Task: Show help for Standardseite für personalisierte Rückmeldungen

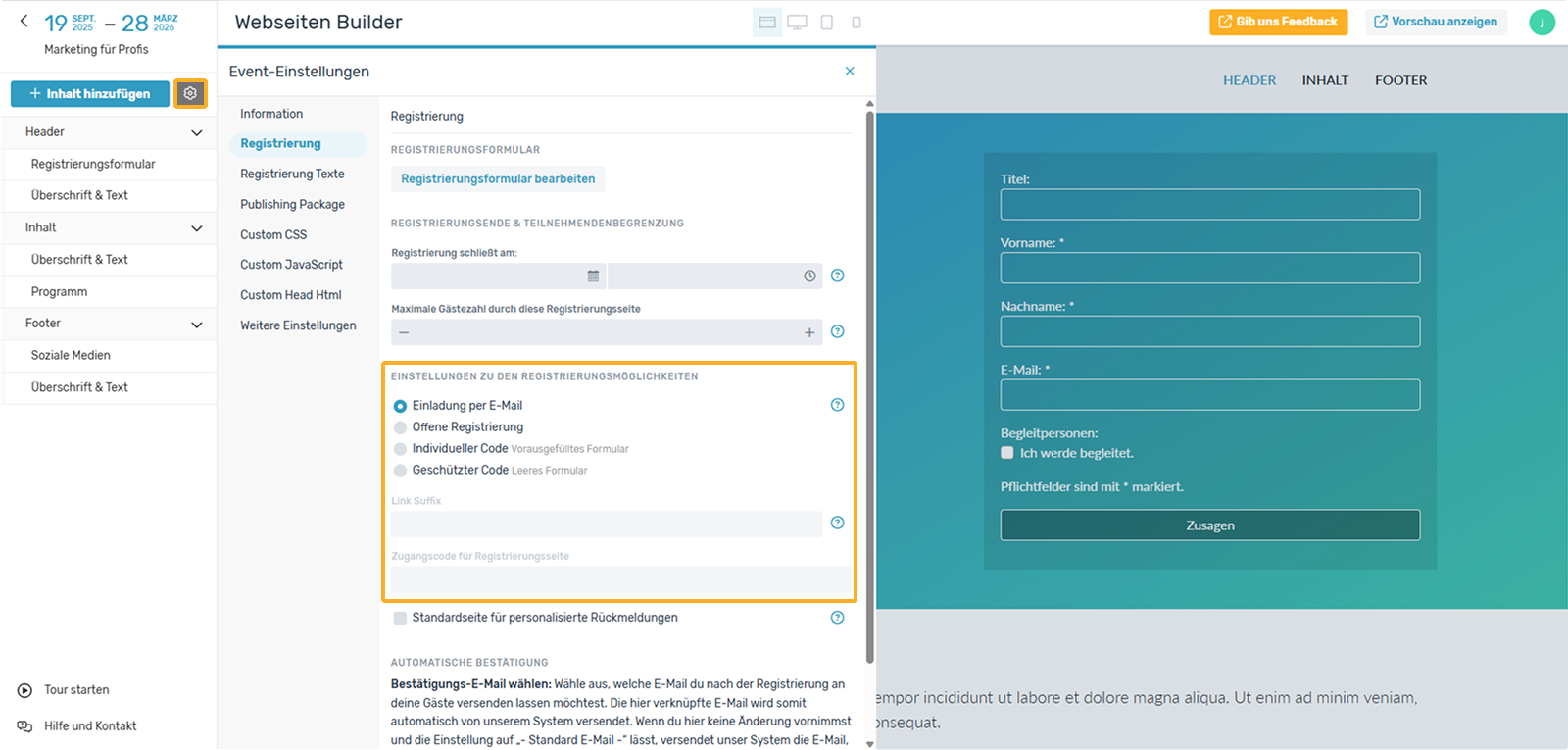Action: pyautogui.click(x=837, y=618)
